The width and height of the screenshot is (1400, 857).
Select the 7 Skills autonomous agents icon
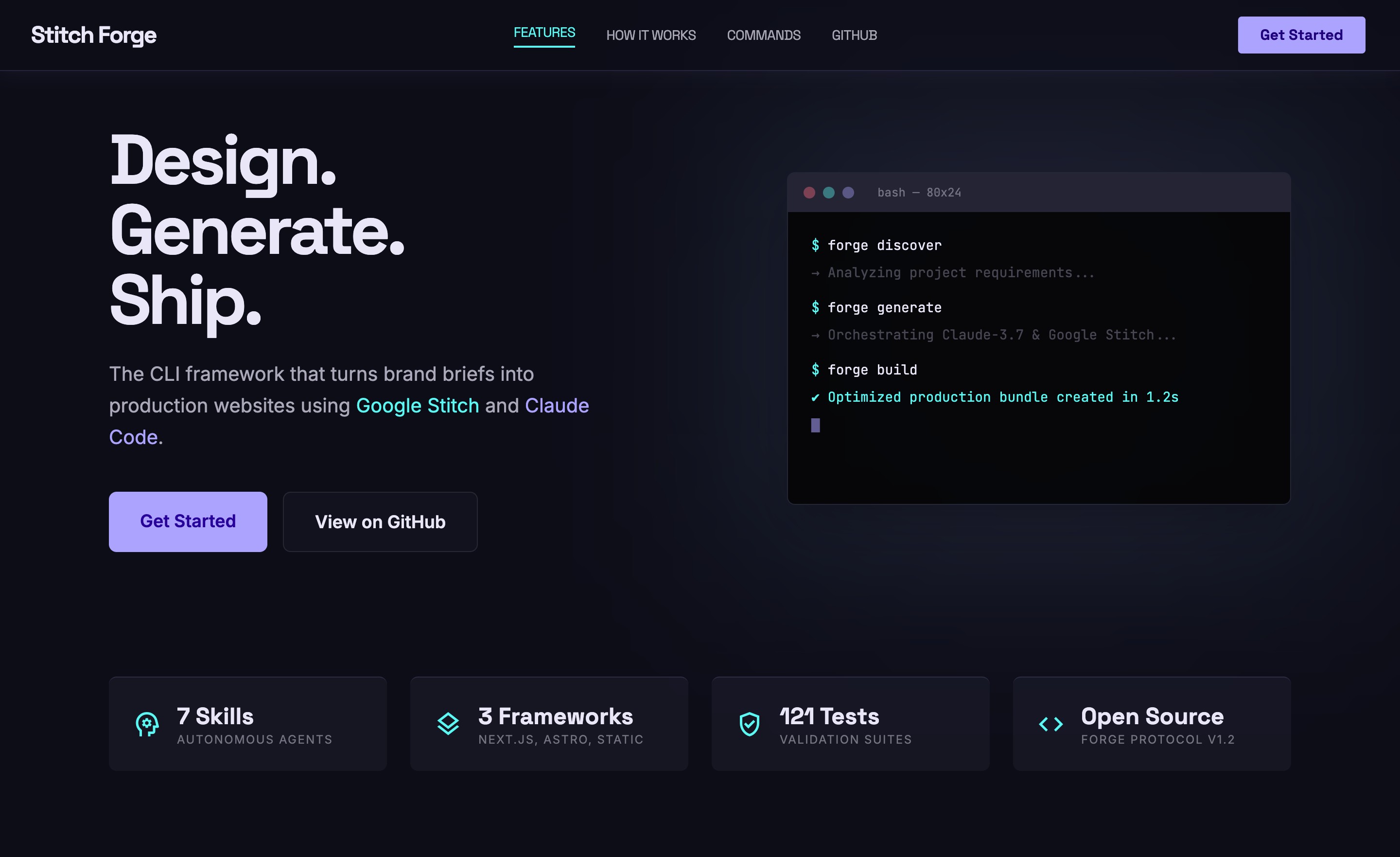pos(147,723)
